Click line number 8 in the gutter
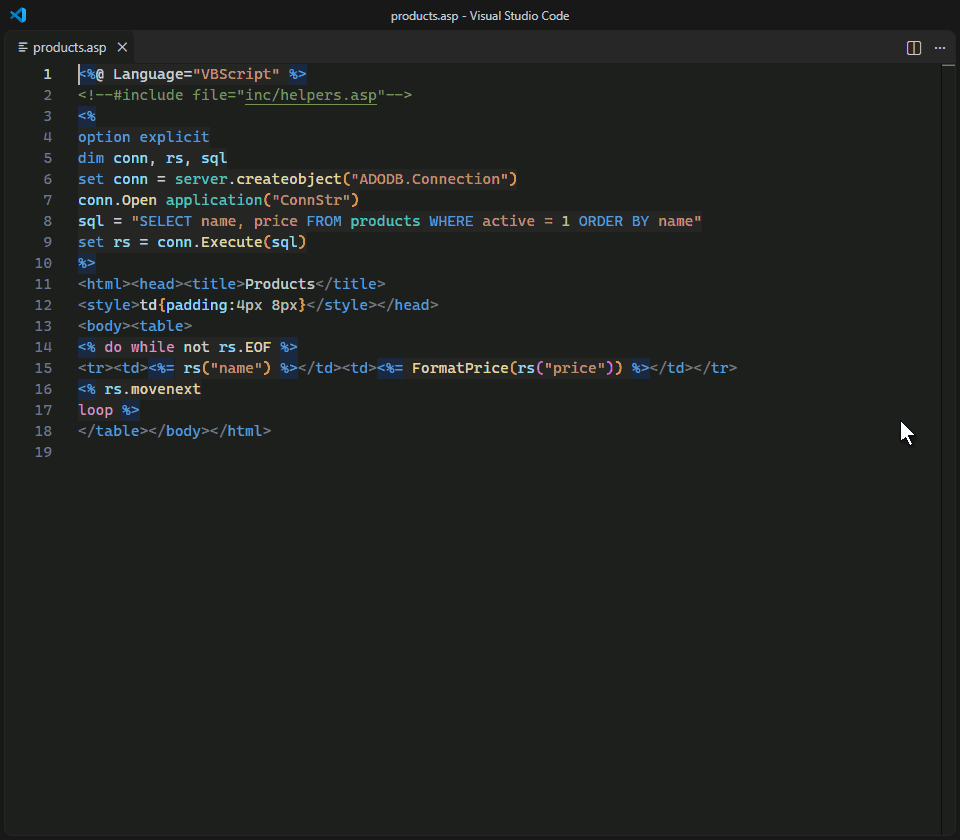This screenshot has width=960, height=840. 47,221
